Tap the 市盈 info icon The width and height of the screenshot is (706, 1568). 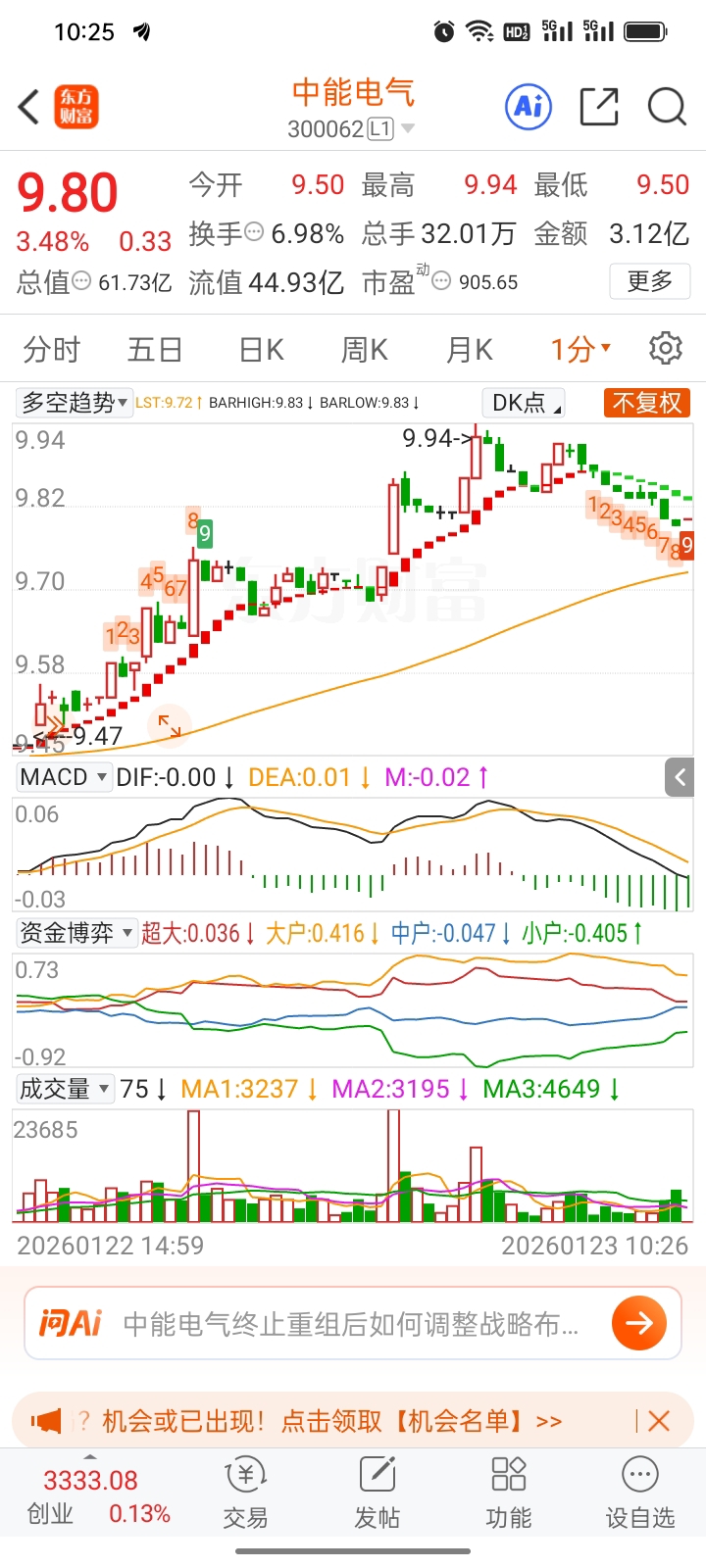click(x=441, y=282)
